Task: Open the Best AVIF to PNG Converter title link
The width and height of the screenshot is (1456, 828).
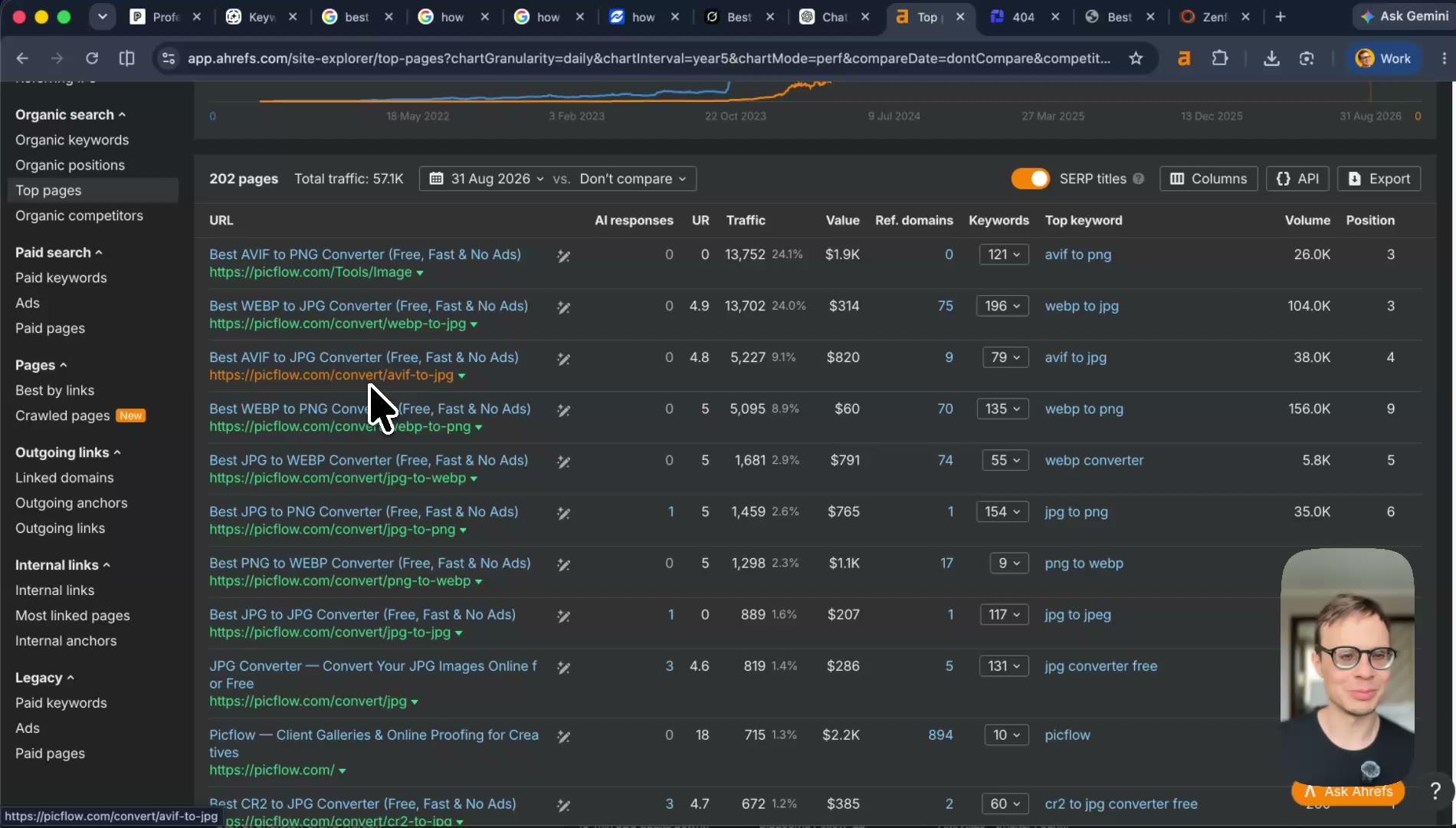Action: pyautogui.click(x=365, y=255)
